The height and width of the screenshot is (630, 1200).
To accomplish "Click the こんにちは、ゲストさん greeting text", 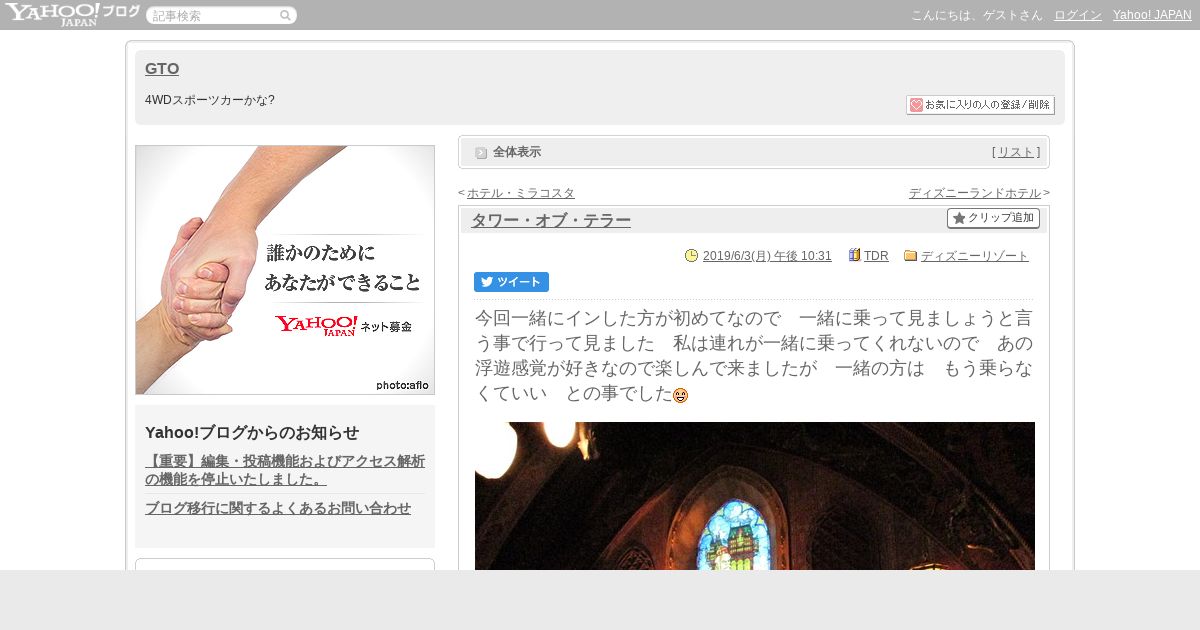I will 977,15.
